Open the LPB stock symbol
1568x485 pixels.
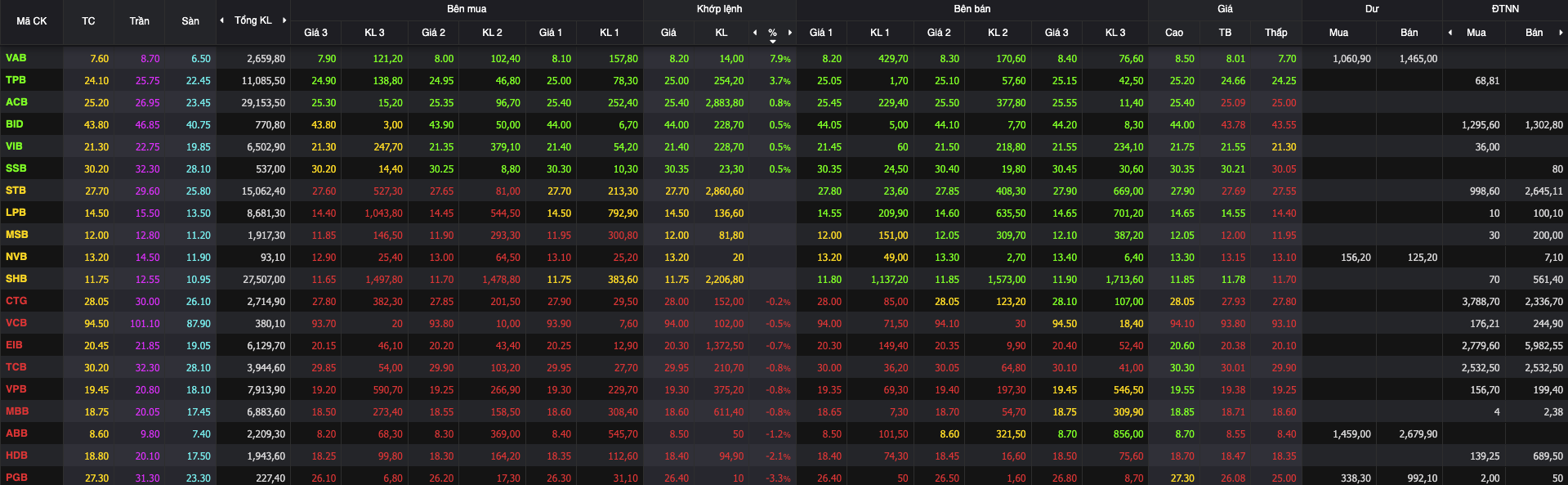pyautogui.click(x=16, y=213)
